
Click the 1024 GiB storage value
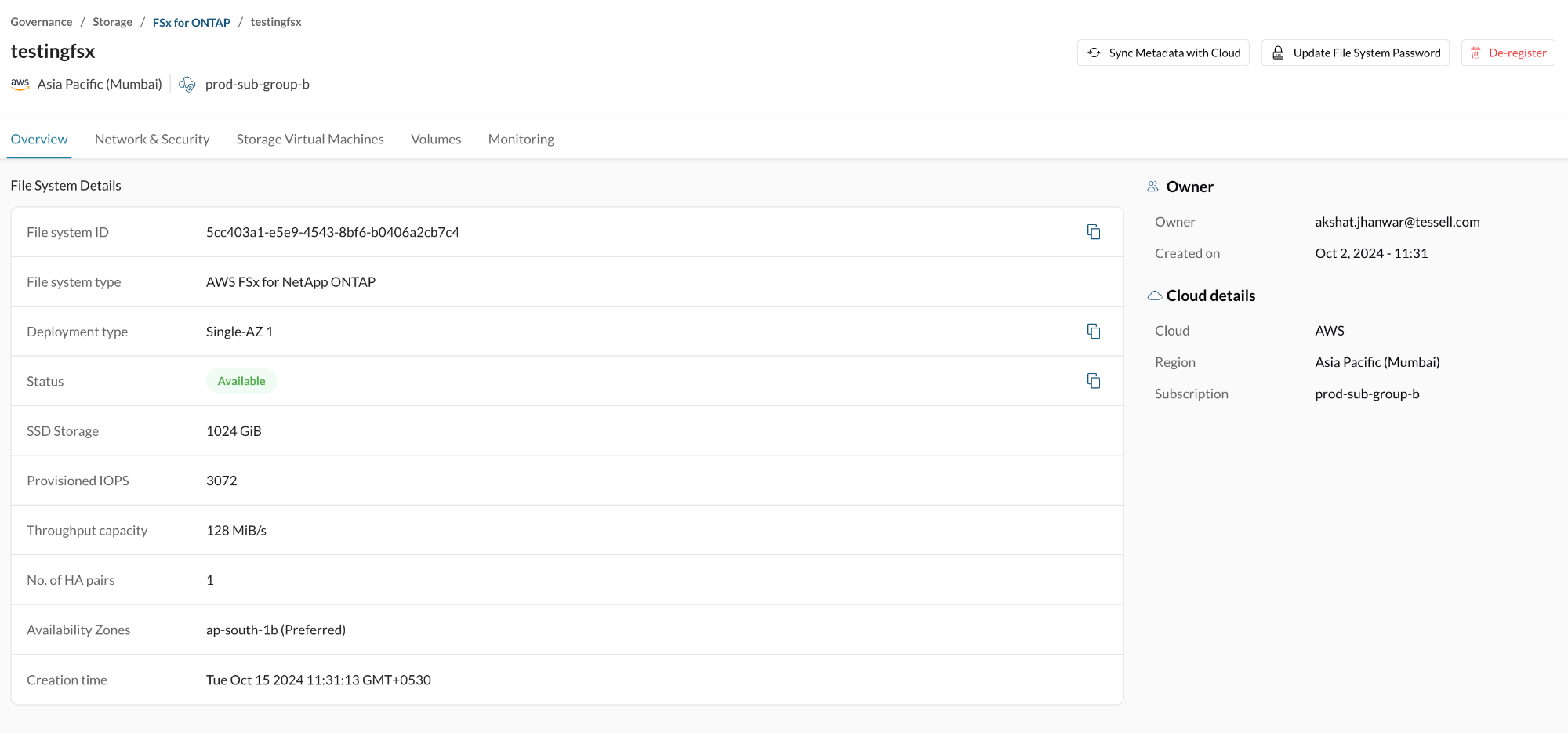pyautogui.click(x=234, y=431)
